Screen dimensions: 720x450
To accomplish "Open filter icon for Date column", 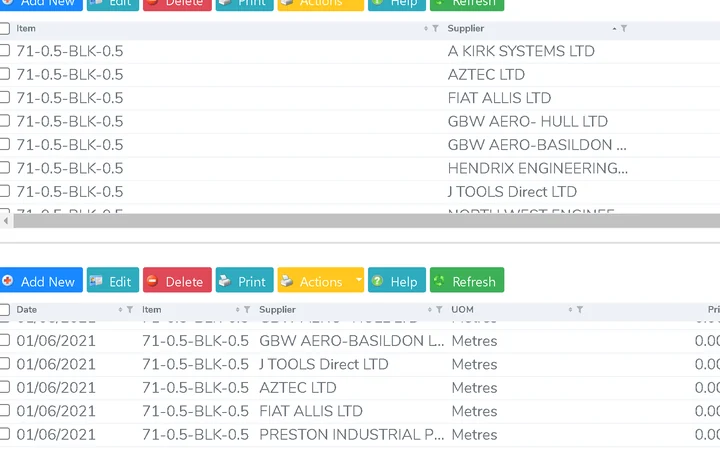I will 130,310.
